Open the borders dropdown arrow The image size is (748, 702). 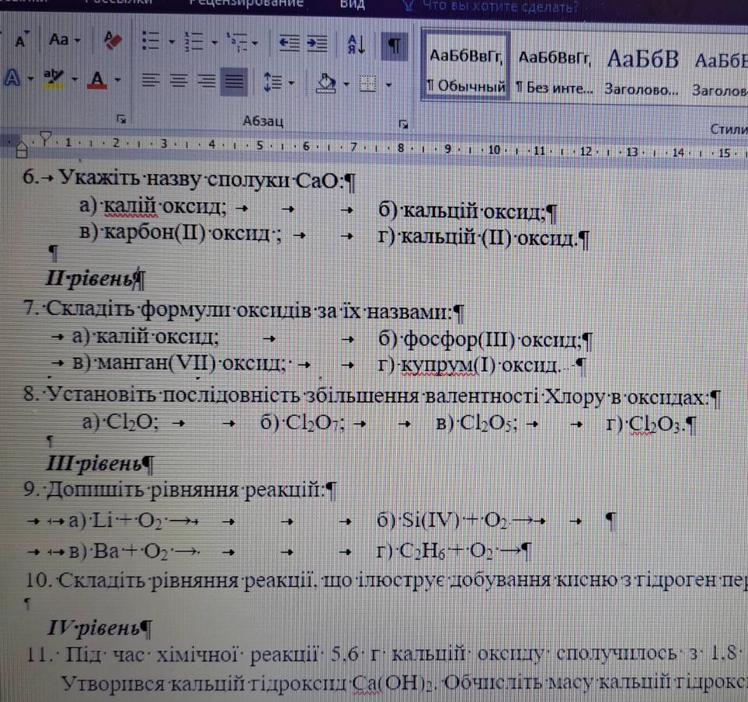pyautogui.click(x=391, y=82)
